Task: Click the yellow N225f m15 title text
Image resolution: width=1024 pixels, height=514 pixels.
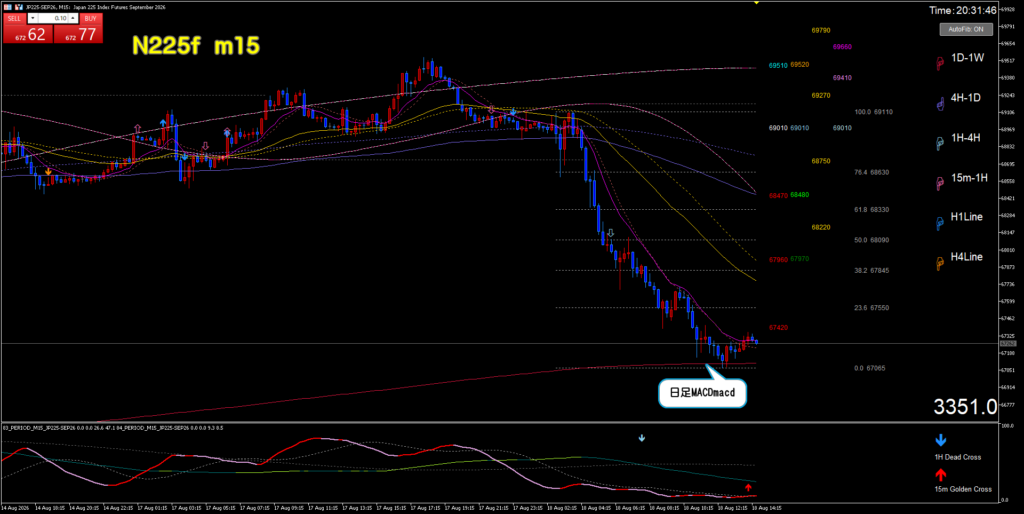Action: point(196,46)
